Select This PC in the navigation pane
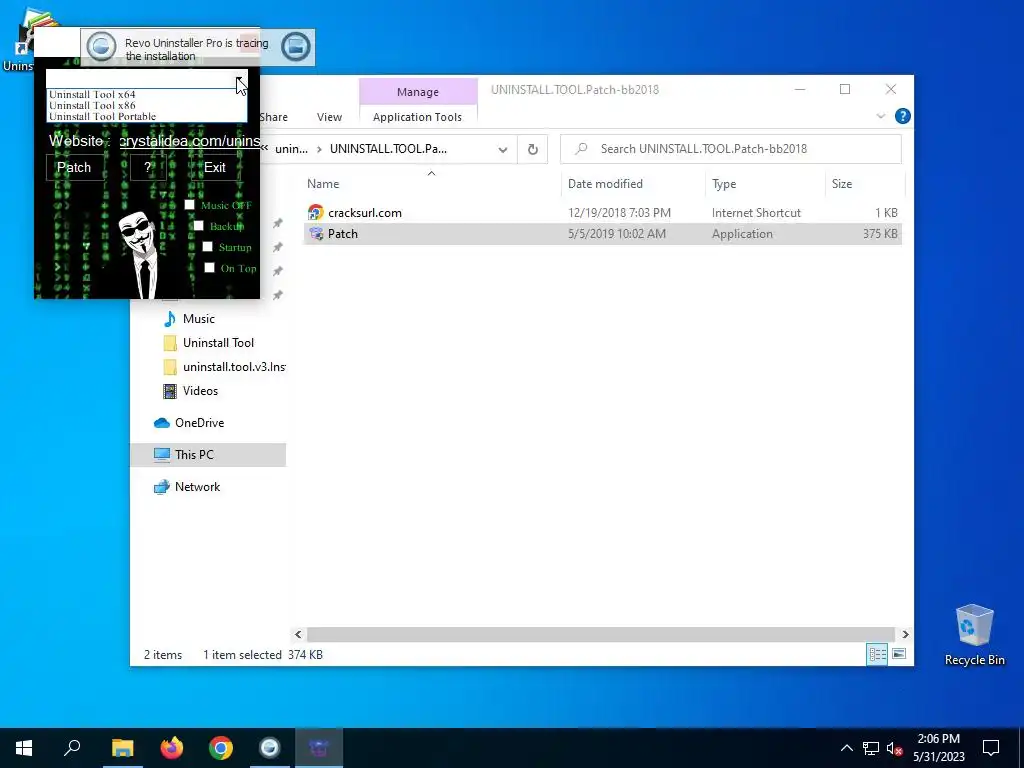This screenshot has height=768, width=1024. [x=208, y=455]
